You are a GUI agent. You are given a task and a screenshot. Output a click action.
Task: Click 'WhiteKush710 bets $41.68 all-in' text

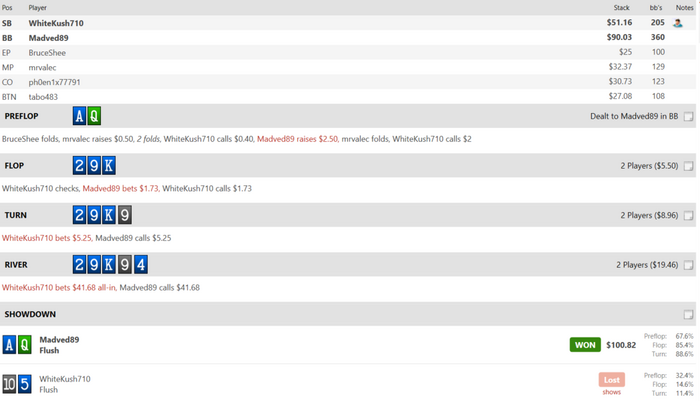(x=59, y=288)
